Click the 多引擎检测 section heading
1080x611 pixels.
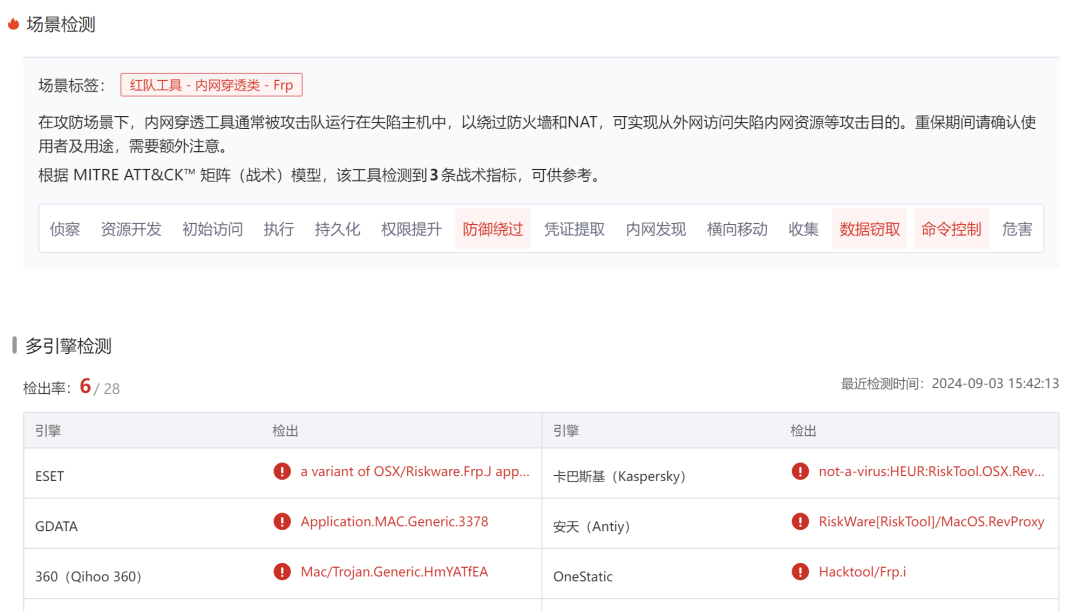coord(68,346)
